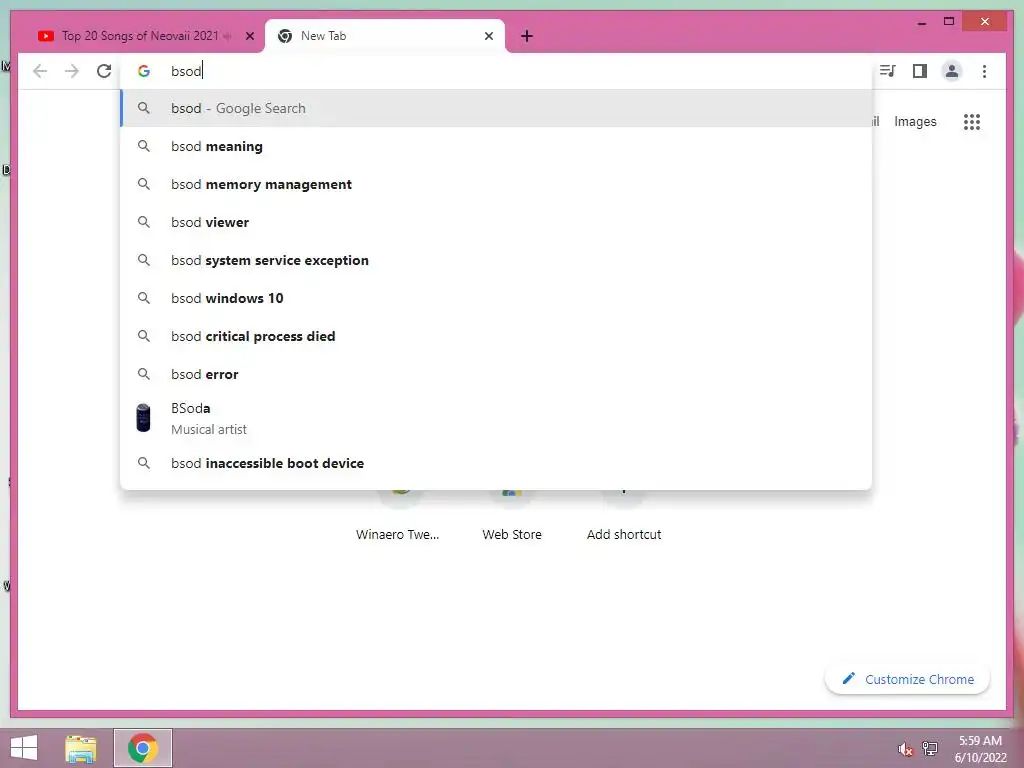Viewport: 1024px width, 768px height.
Task: Open the taskbar clock showing 5:59 AM
Action: [x=980, y=749]
